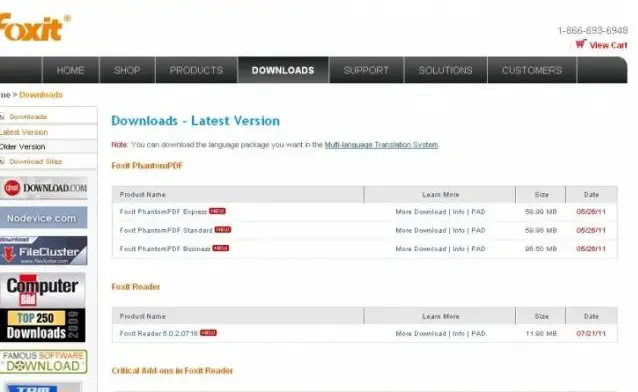
Task: Click the Foxit PhantomPDF Standard product name
Action: pyautogui.click(x=166, y=230)
